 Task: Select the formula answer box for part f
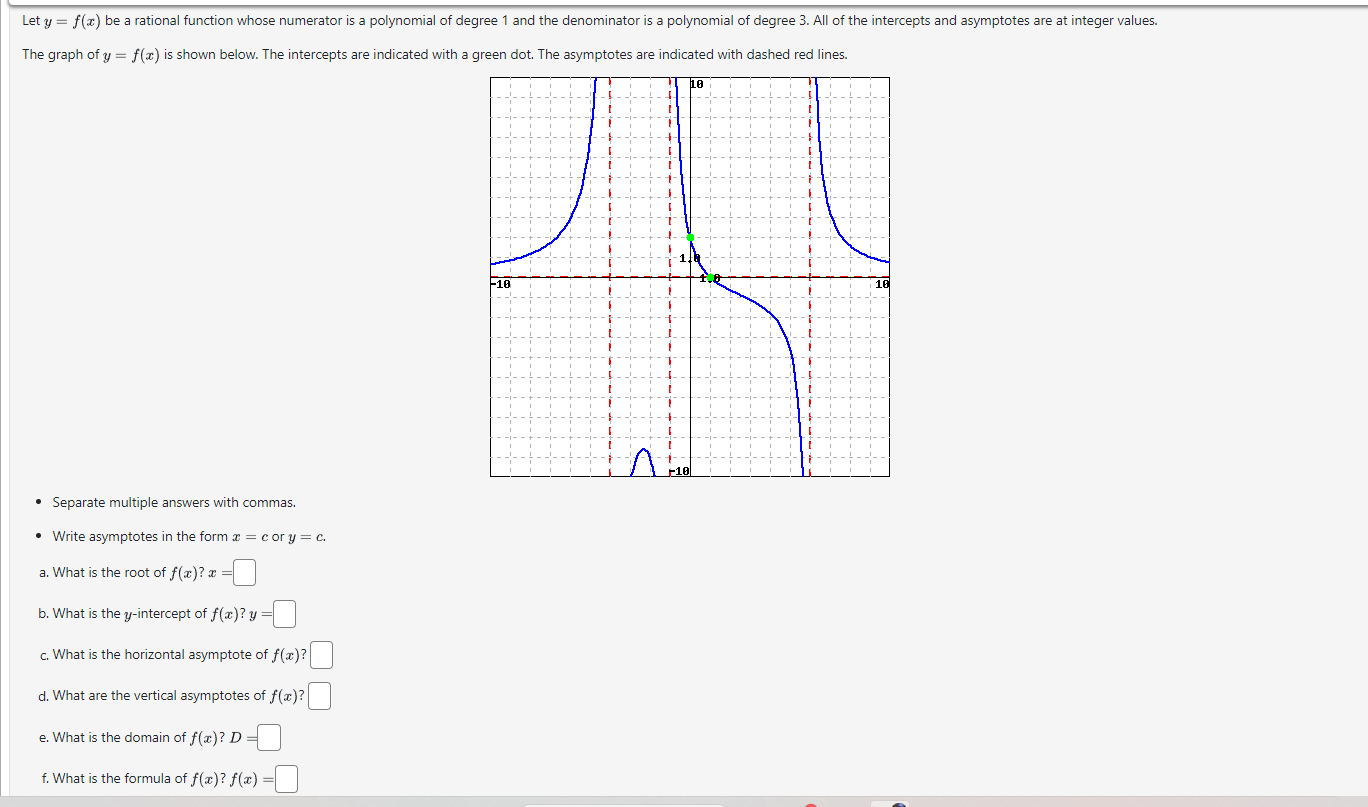tap(284, 778)
